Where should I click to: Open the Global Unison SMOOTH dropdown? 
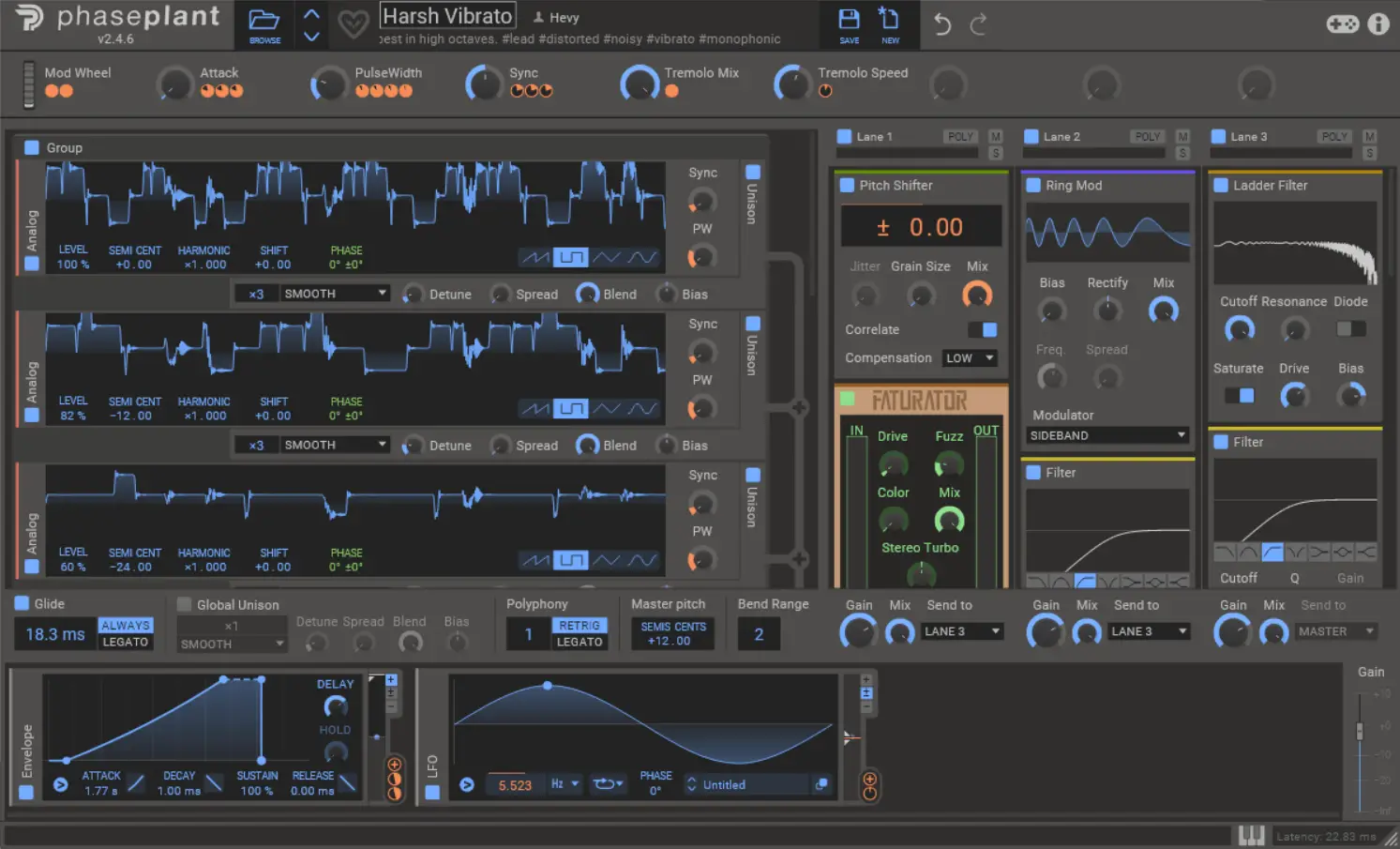click(x=232, y=644)
